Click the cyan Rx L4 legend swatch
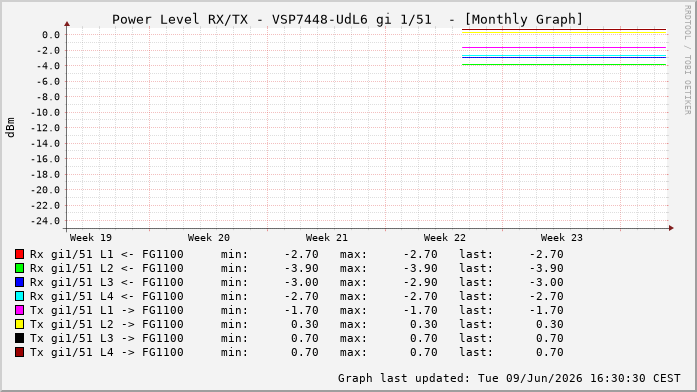Viewport: 697px width, 392px height. click(x=20, y=296)
